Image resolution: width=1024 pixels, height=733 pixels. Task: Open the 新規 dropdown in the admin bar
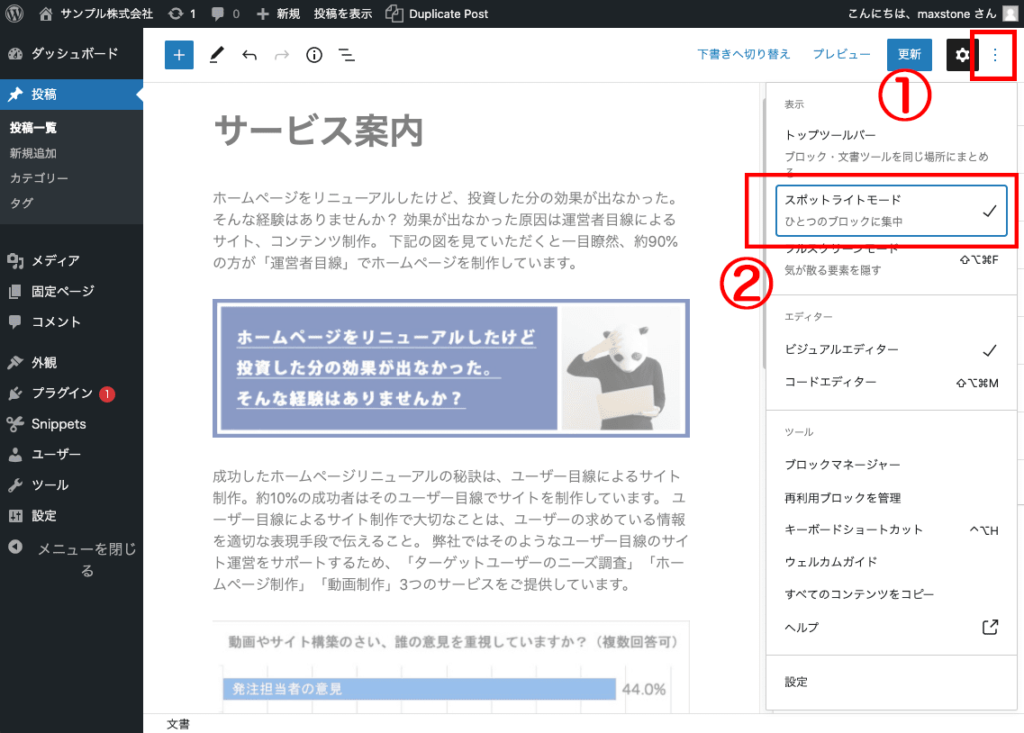click(271, 13)
